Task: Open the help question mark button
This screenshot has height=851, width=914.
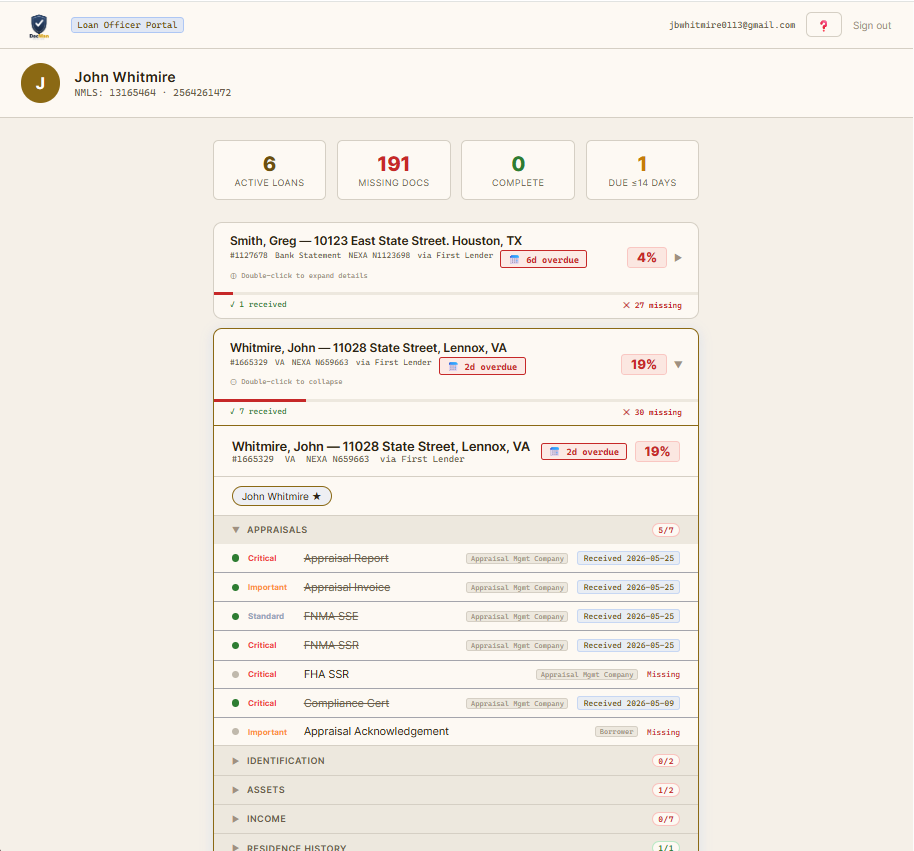Action: [x=823, y=25]
